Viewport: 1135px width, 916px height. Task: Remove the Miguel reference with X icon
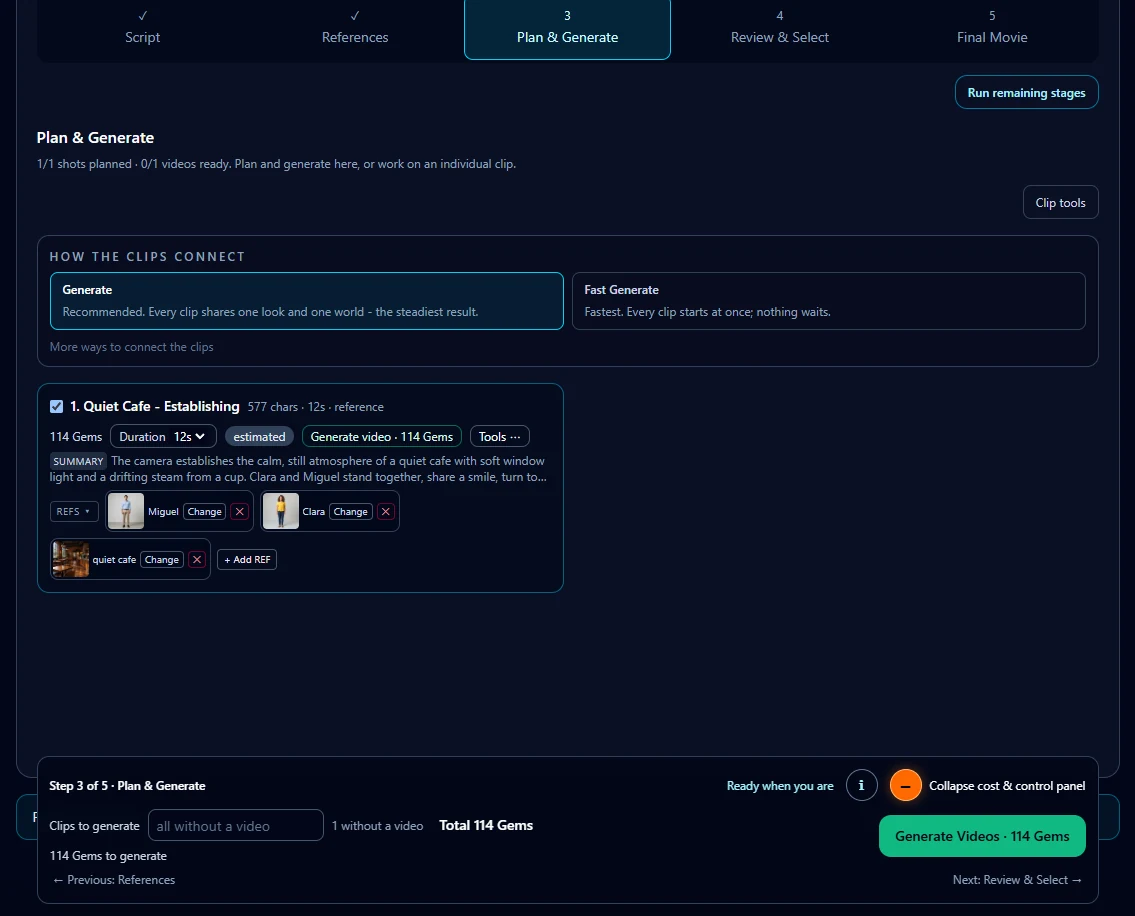tap(240, 511)
